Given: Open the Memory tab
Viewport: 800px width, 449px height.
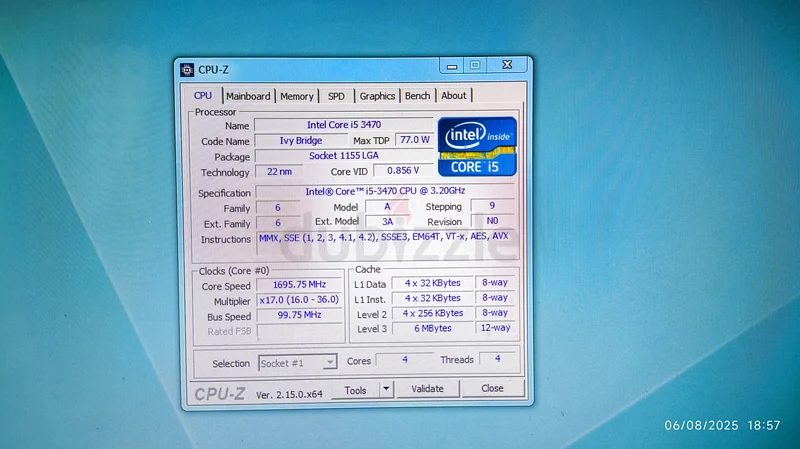Looking at the screenshot, I should [296, 96].
